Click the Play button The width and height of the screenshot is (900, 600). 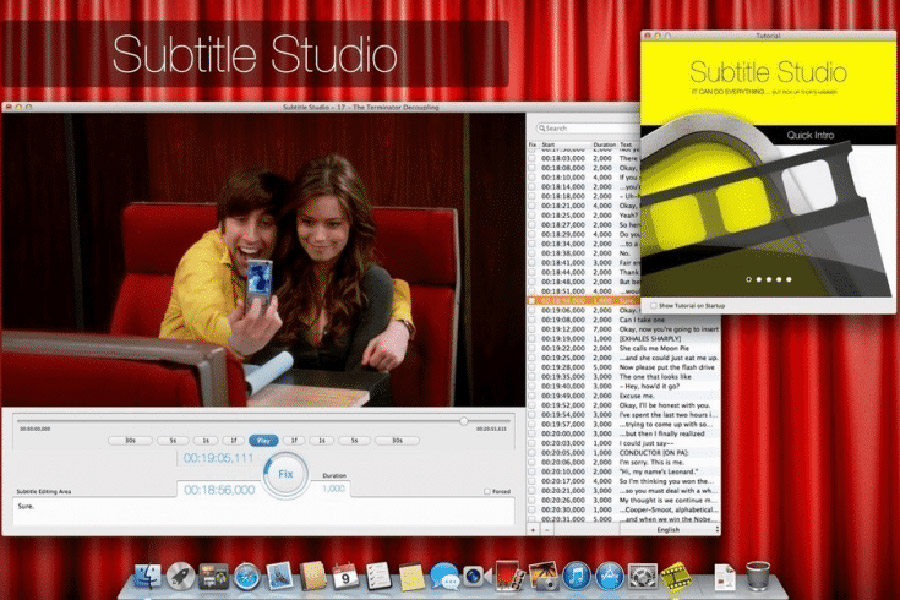point(263,440)
